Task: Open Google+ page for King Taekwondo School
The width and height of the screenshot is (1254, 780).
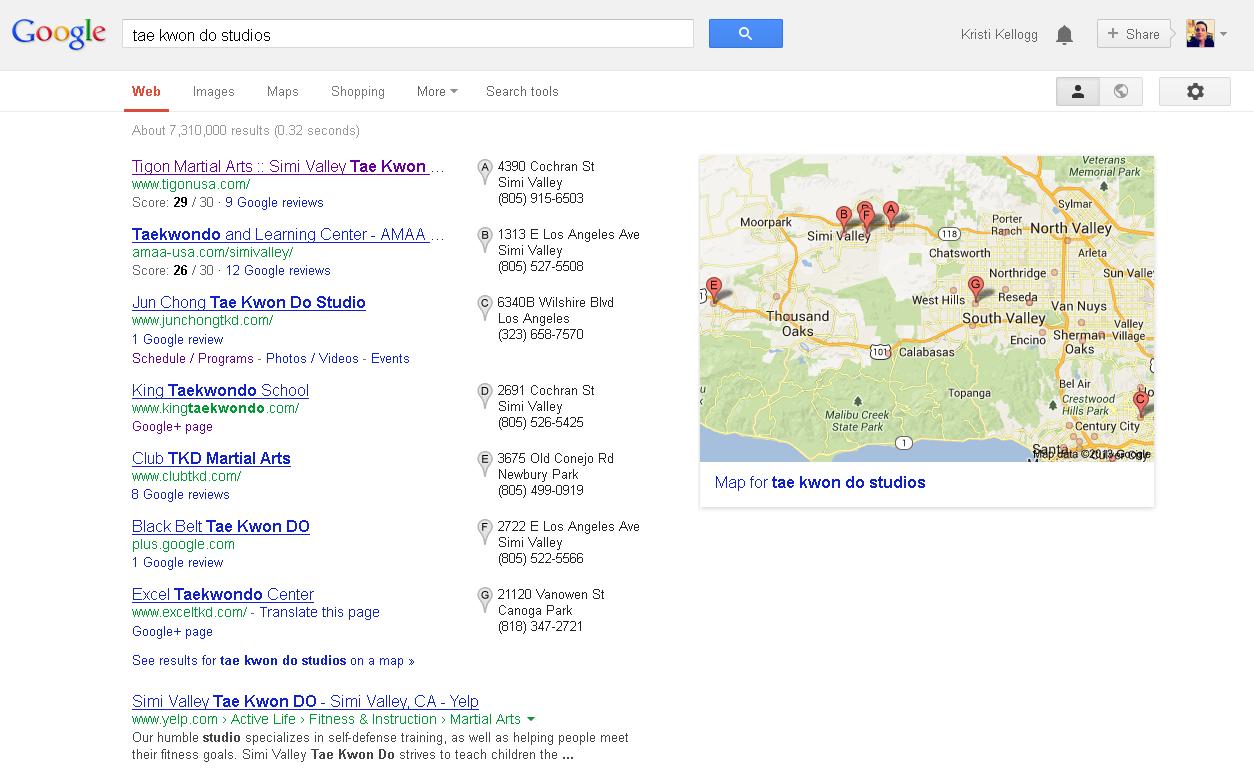Action: pyautogui.click(x=172, y=426)
